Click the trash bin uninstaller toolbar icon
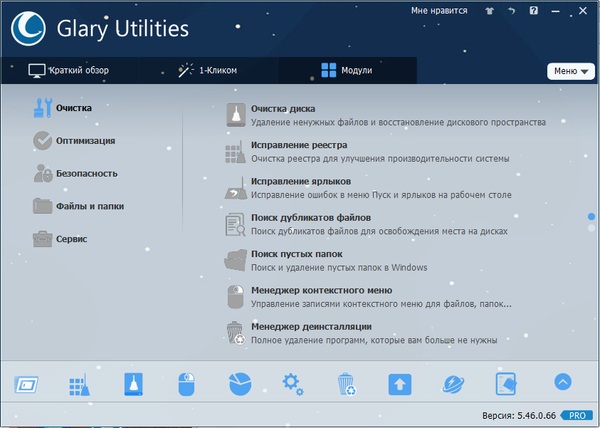 pyautogui.click(x=346, y=383)
